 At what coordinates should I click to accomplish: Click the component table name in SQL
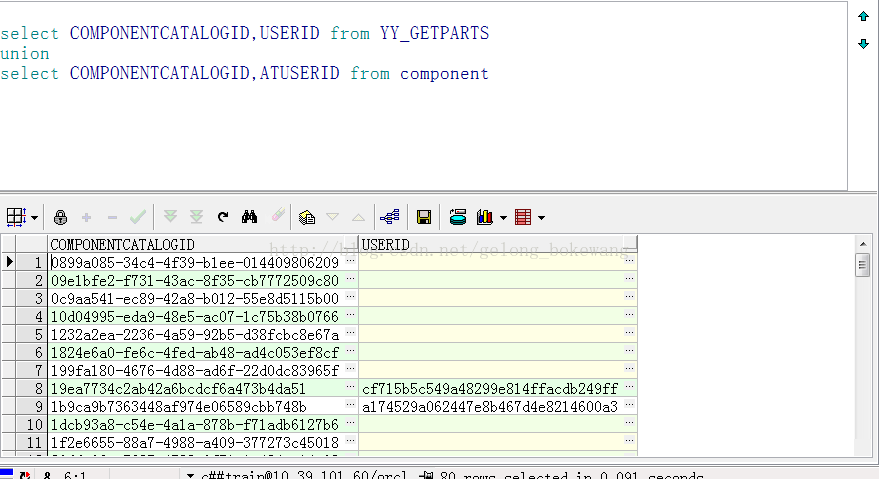[x=444, y=74]
